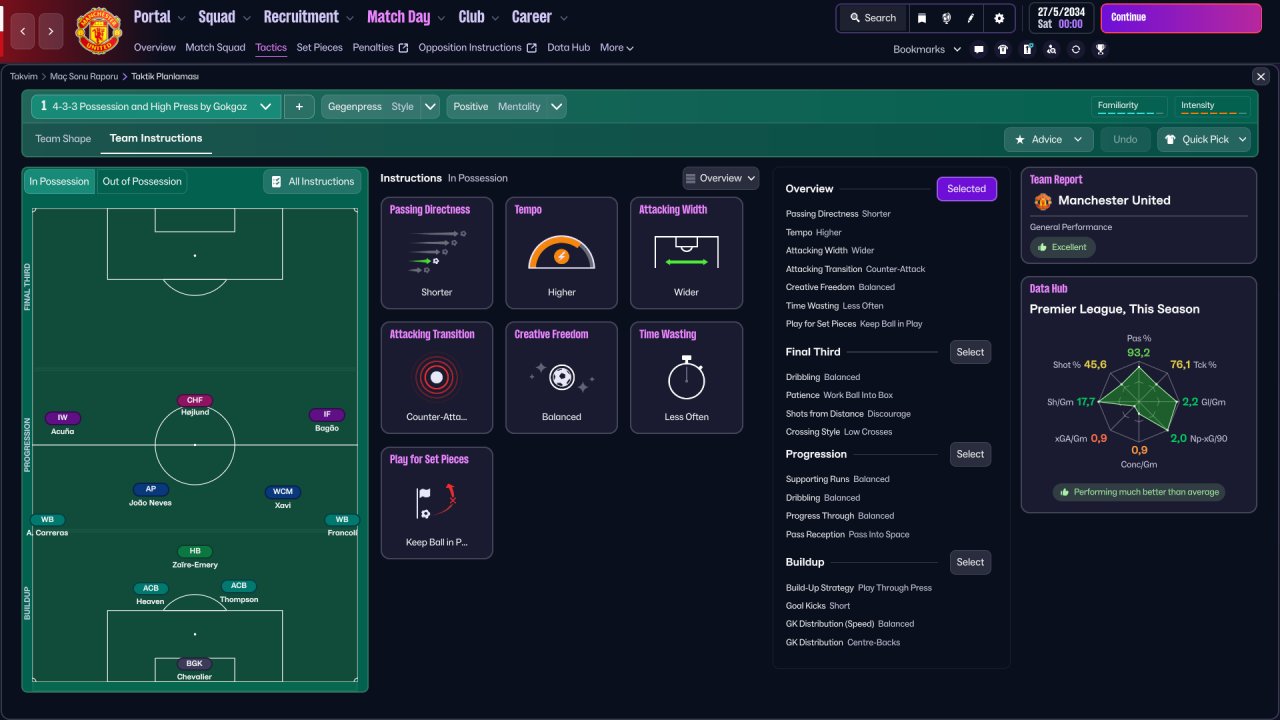Switch to In Possession view
Viewport: 1280px width, 720px height.
point(59,181)
